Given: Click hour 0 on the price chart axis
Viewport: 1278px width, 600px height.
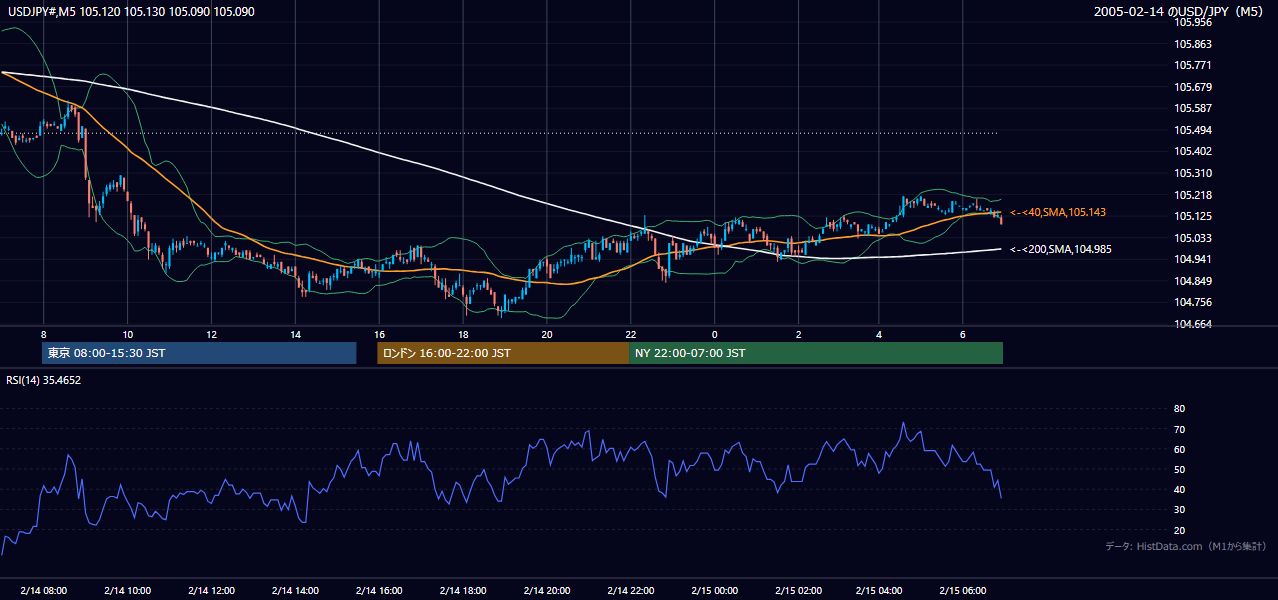Looking at the screenshot, I should (714, 333).
